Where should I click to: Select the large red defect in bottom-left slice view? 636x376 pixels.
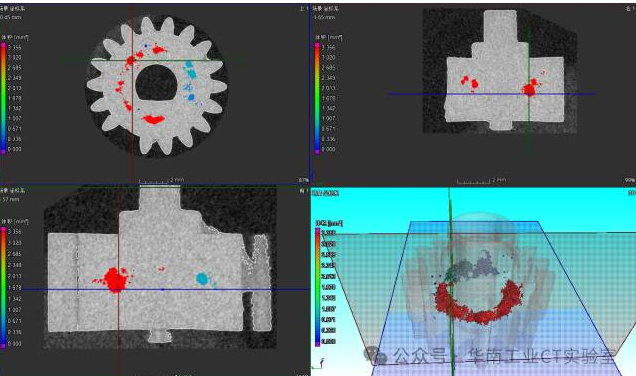coord(115,280)
